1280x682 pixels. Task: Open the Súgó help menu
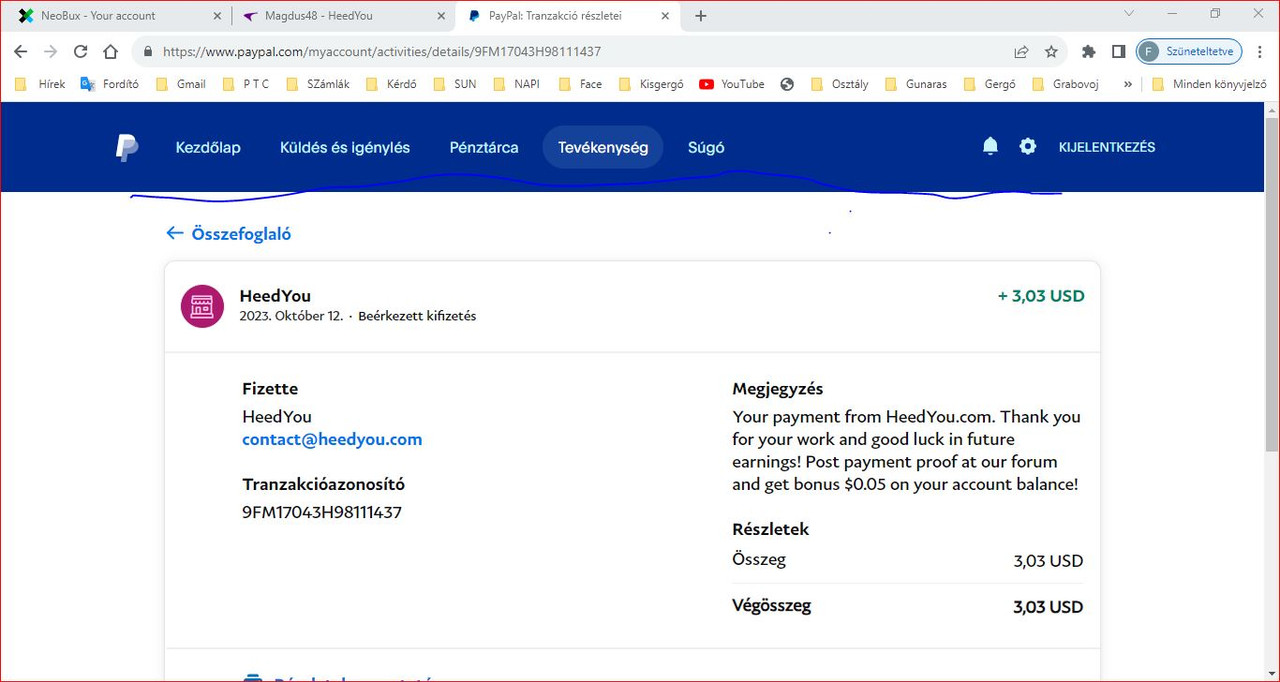tap(706, 147)
